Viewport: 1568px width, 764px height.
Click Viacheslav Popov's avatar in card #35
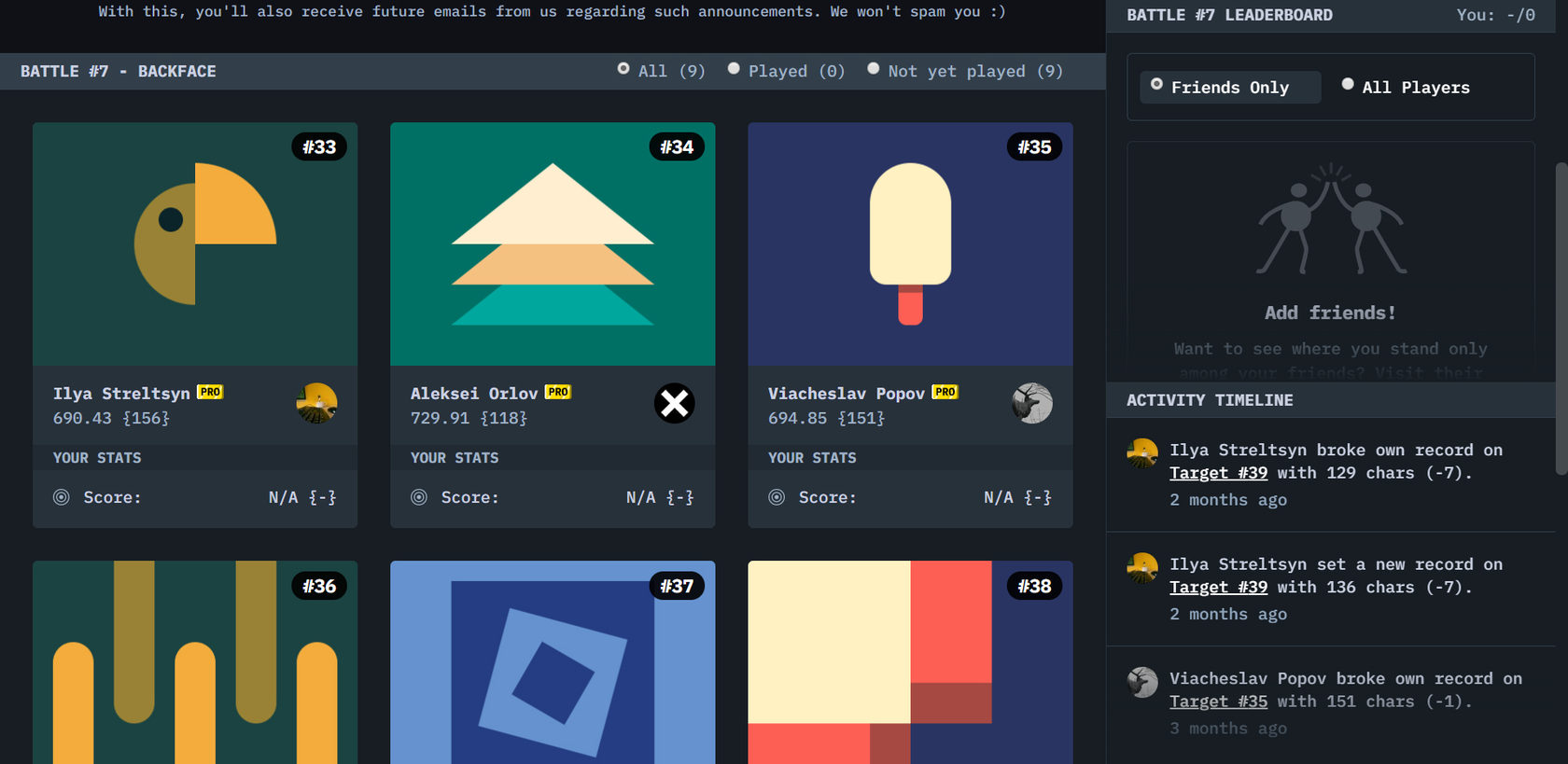(1032, 403)
